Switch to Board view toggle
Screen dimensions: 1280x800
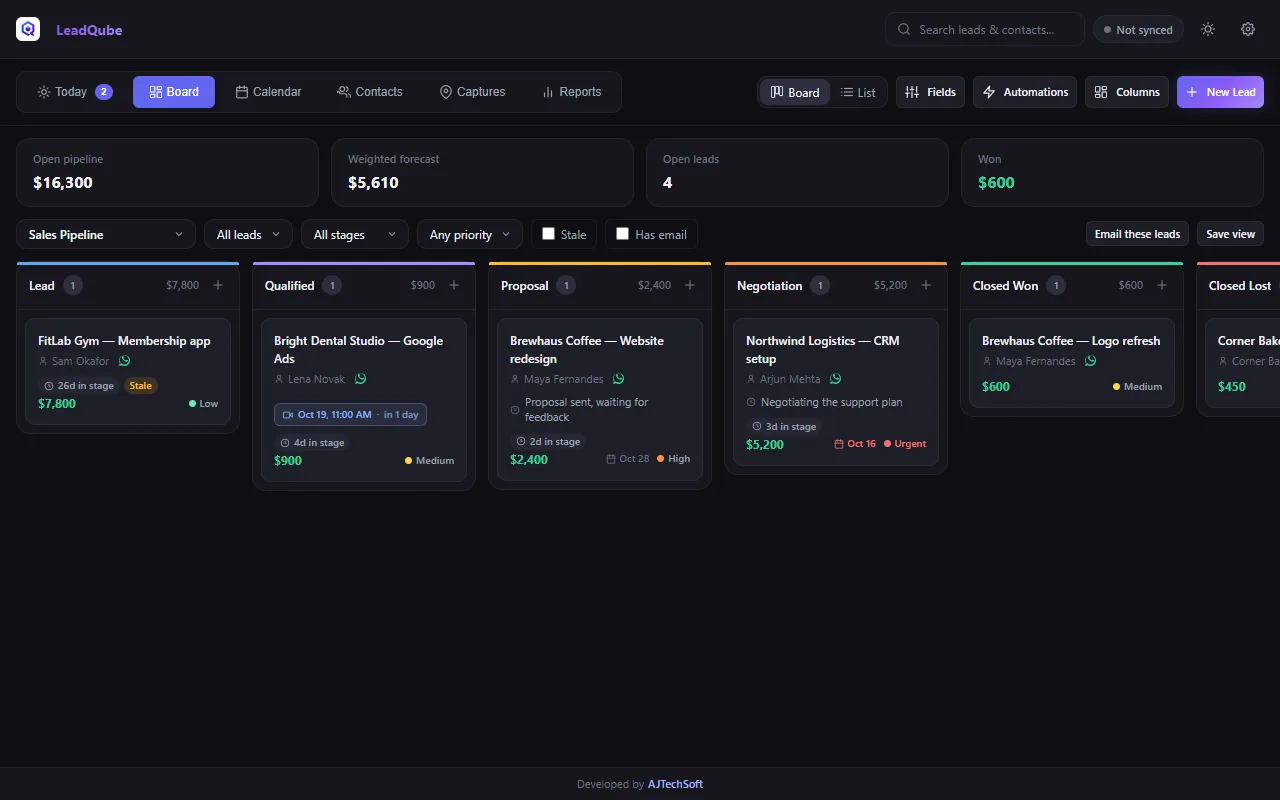[x=795, y=92]
